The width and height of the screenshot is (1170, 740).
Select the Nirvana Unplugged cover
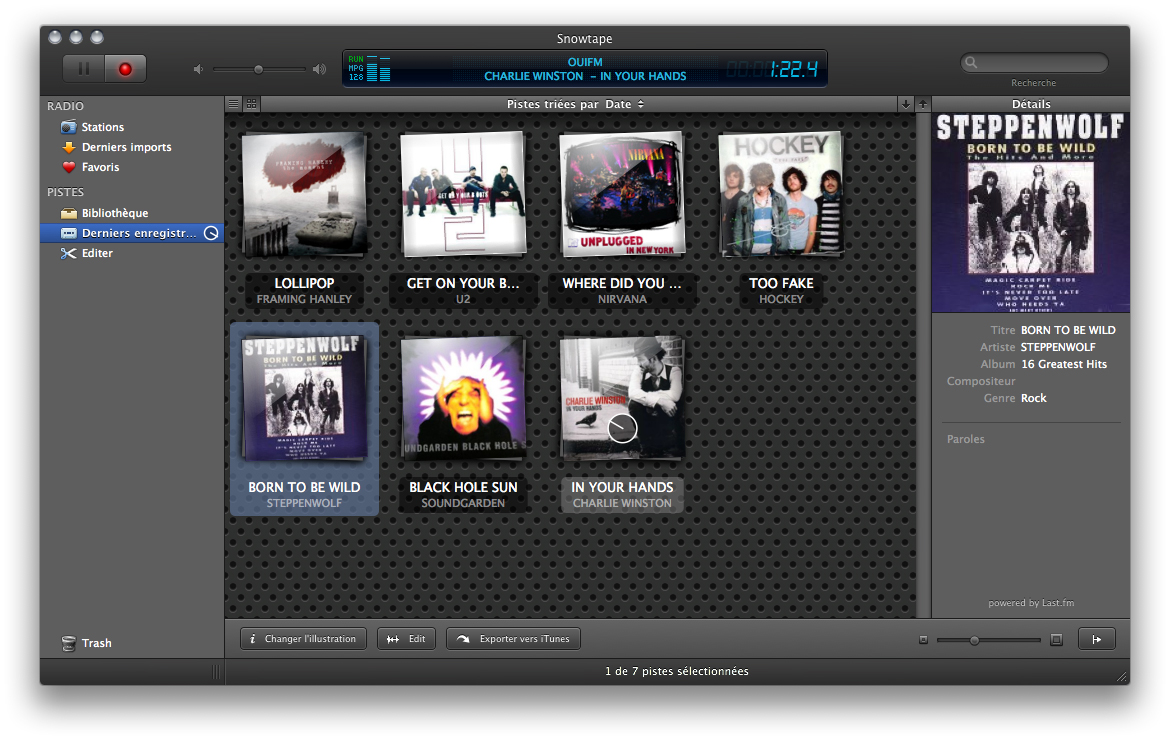pyautogui.click(x=622, y=194)
